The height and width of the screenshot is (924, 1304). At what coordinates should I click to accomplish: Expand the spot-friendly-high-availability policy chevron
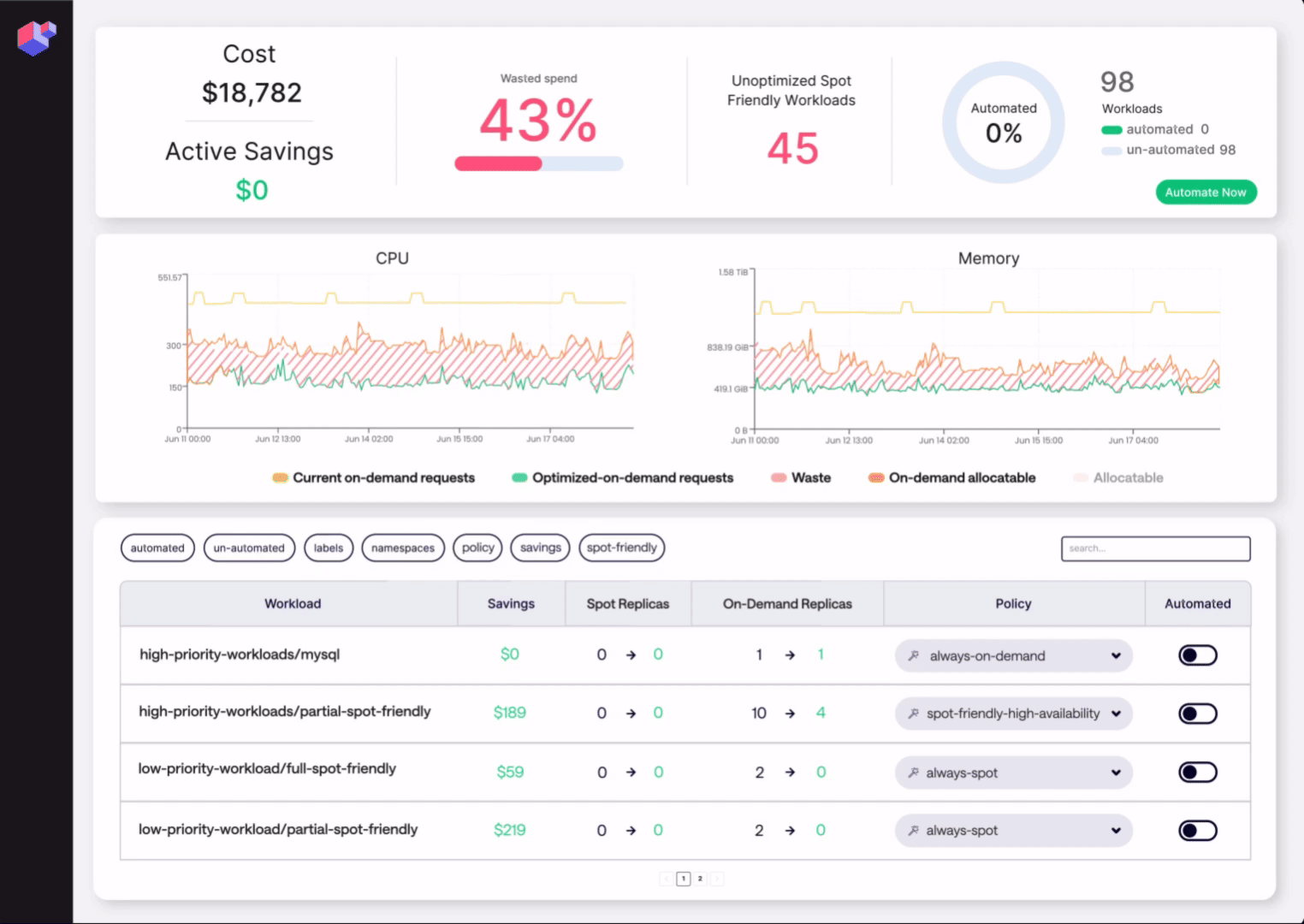click(x=1116, y=714)
